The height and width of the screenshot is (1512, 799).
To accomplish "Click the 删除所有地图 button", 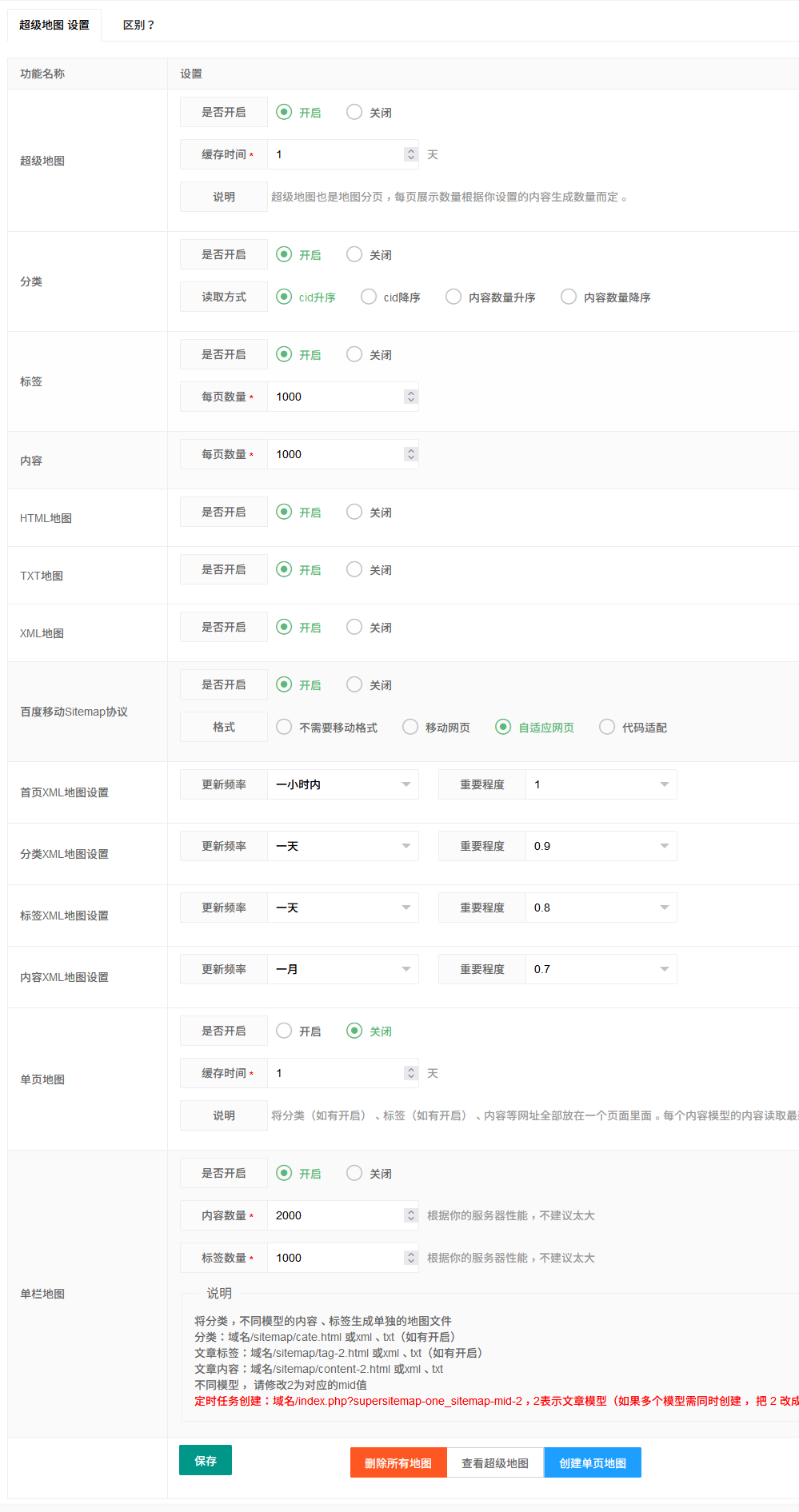I will [398, 1462].
